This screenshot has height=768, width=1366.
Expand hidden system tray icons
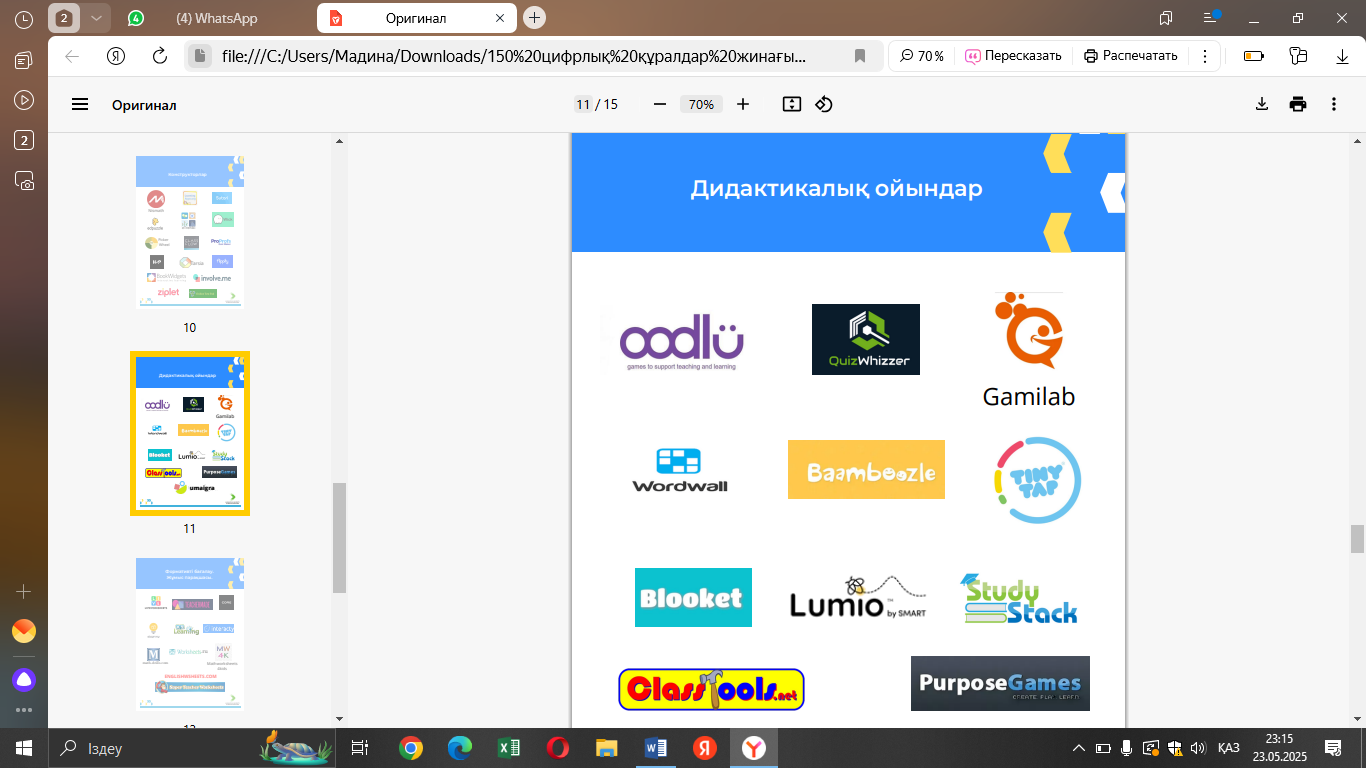click(x=1079, y=748)
